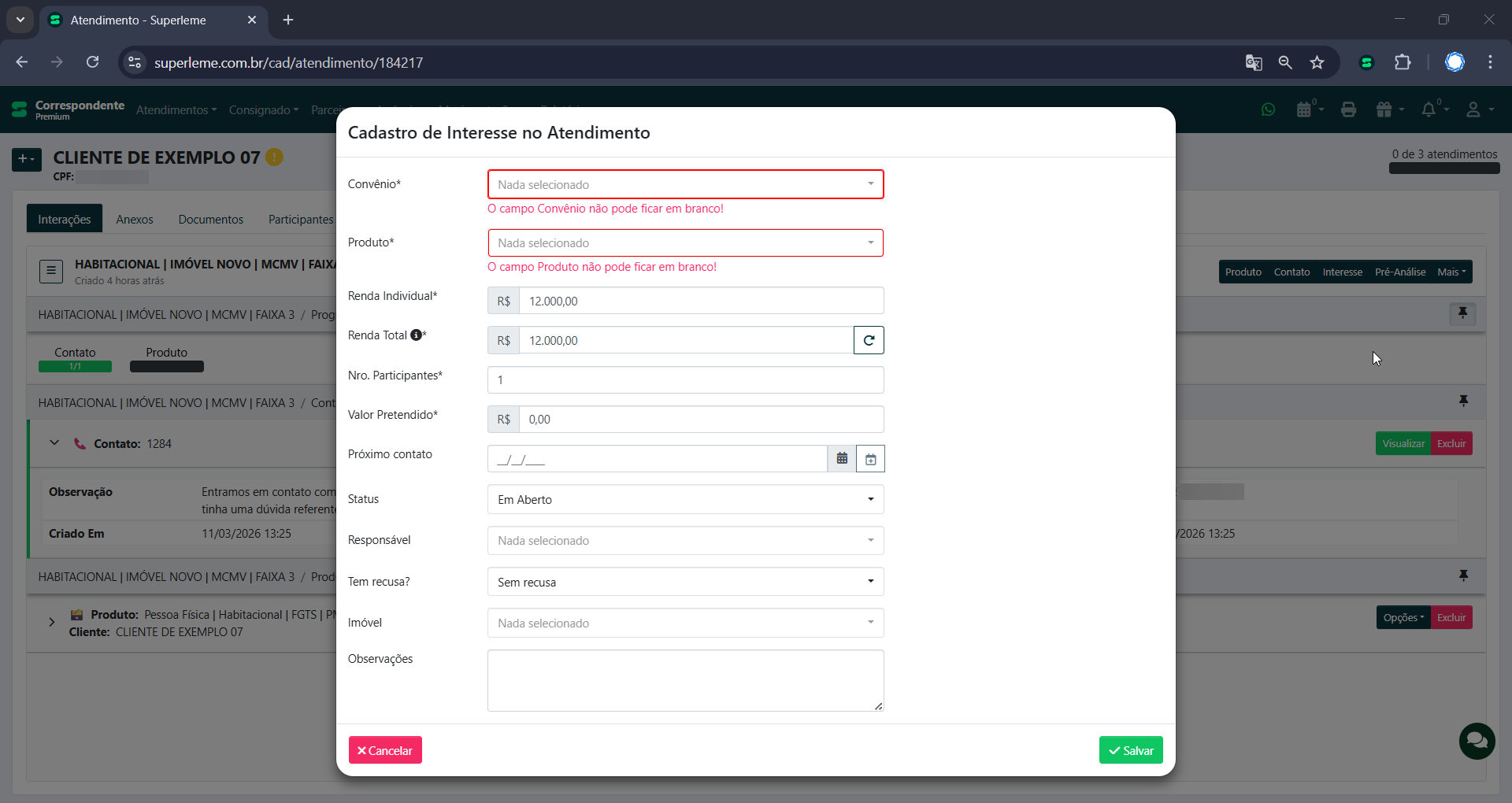The height and width of the screenshot is (803, 1512).
Task: Click into the Observações text area
Action: point(685,680)
